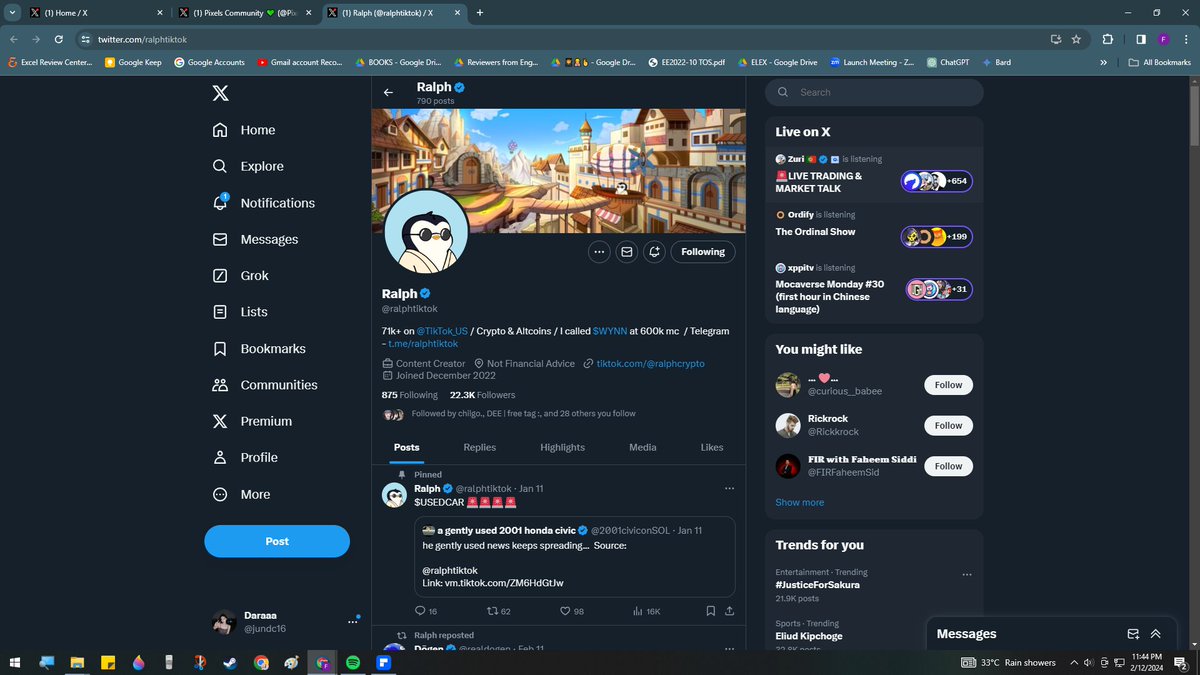Switch to the Highlights tab
The image size is (1200, 675).
(563, 448)
